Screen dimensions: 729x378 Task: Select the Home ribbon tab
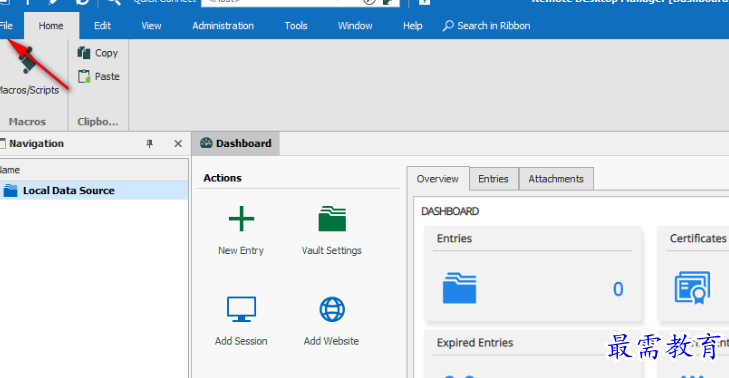point(51,26)
